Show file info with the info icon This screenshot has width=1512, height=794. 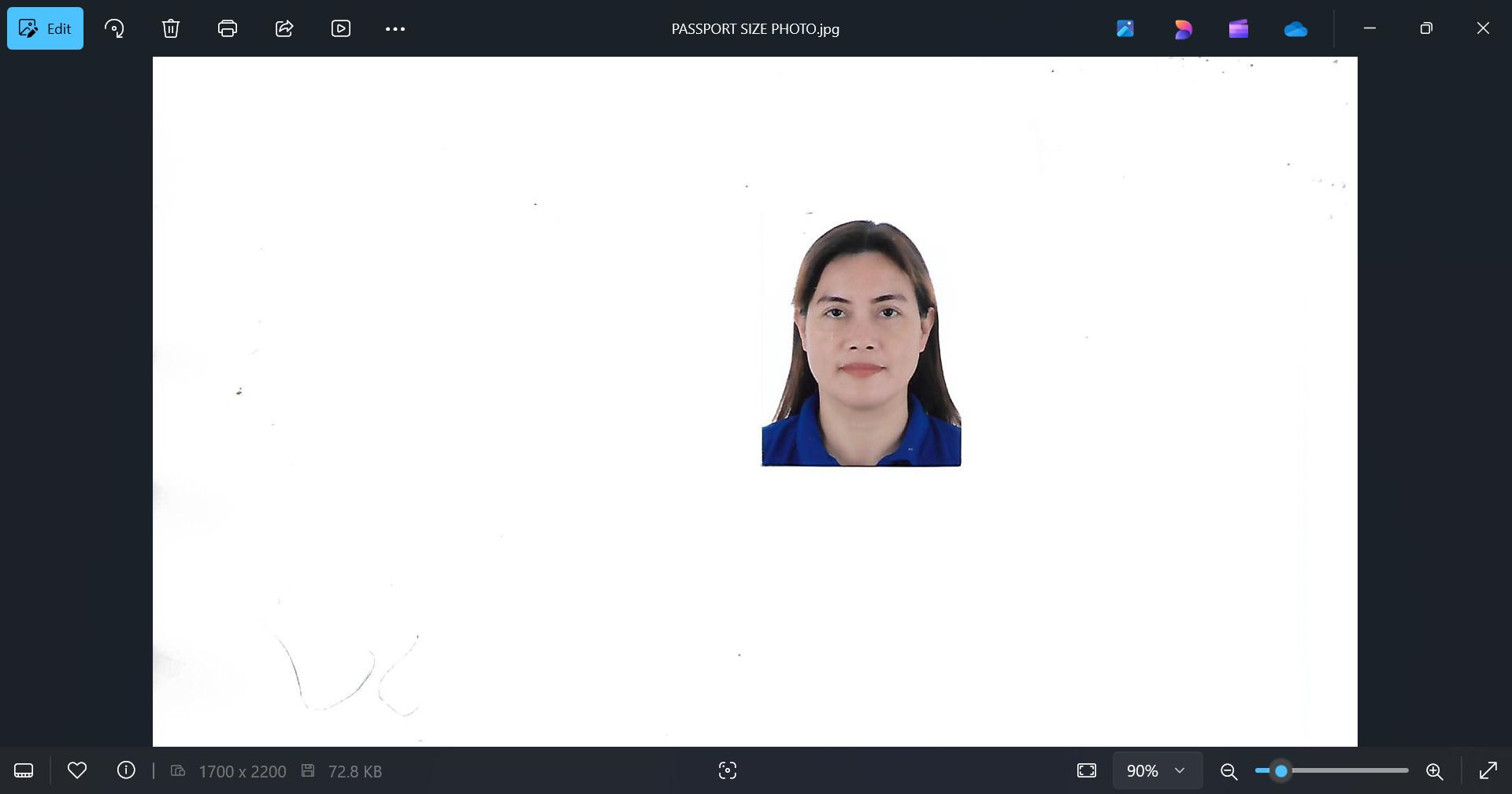point(126,770)
